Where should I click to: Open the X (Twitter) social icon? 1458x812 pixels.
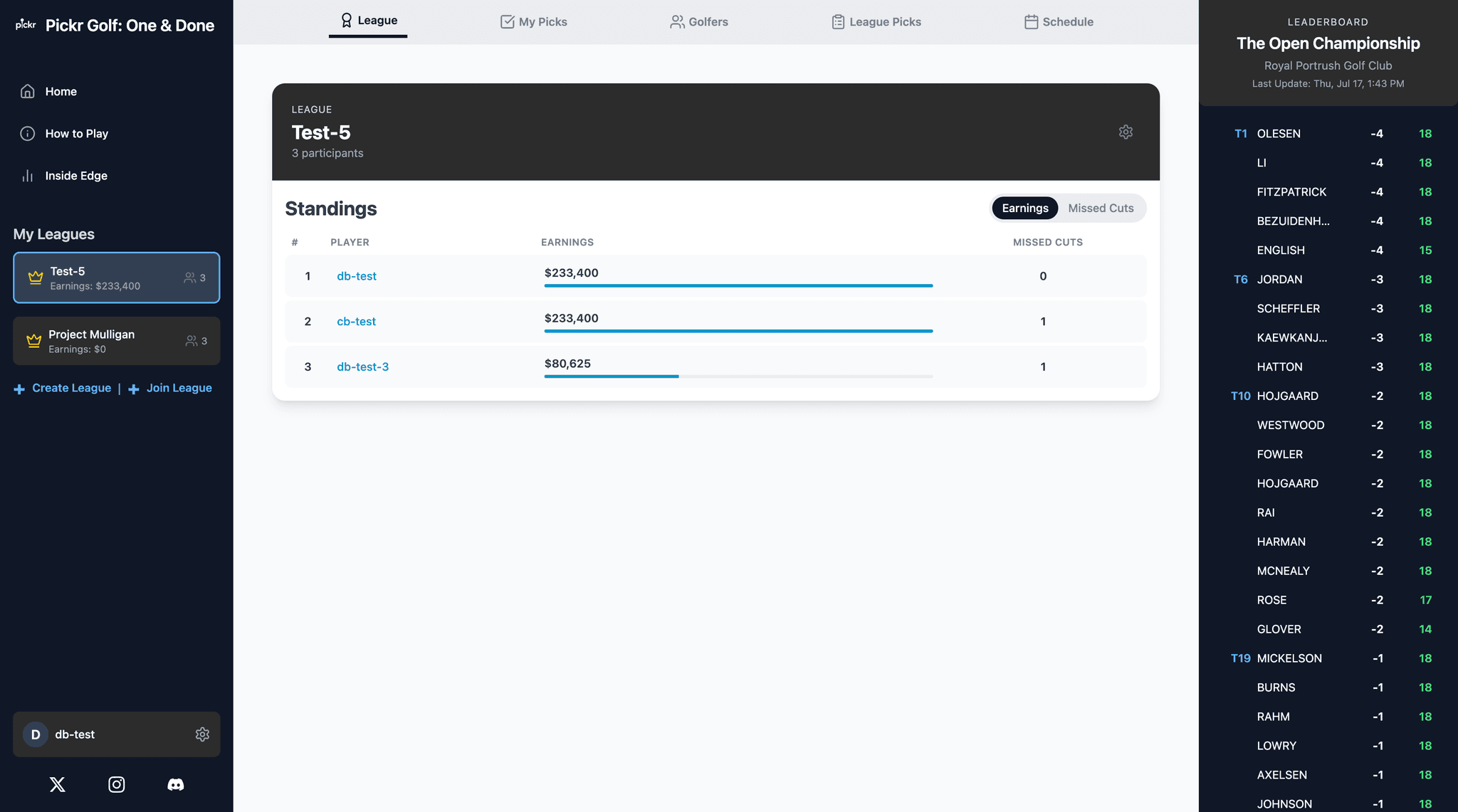(x=58, y=784)
